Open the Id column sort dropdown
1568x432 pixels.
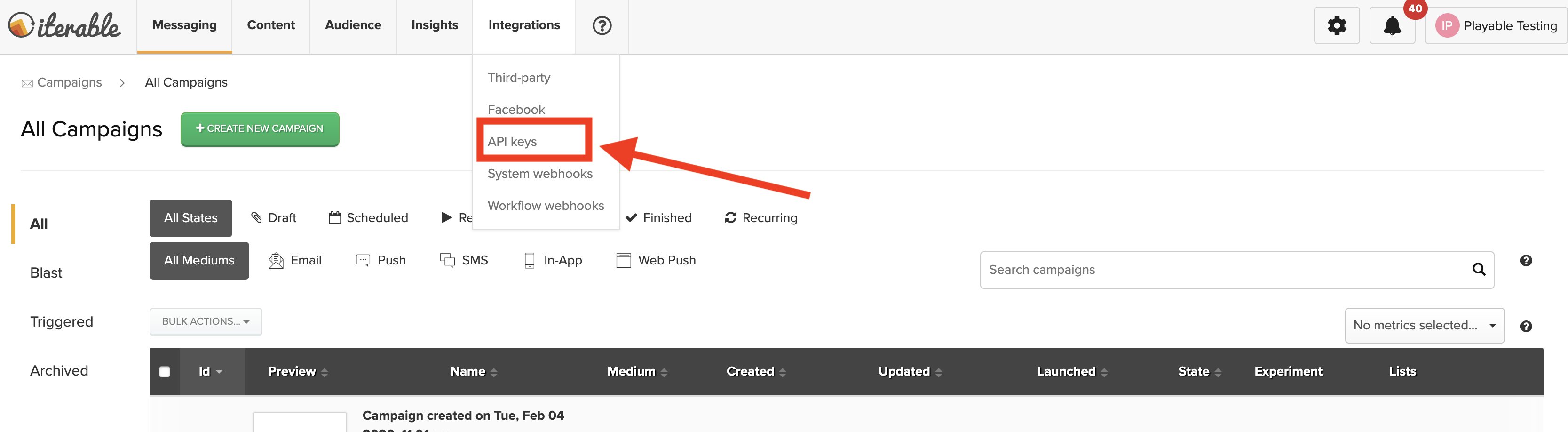211,371
